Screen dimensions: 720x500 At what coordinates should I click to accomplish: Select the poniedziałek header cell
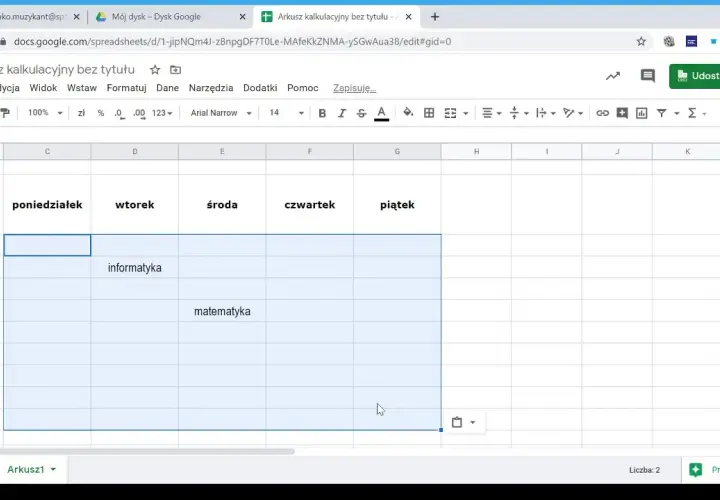pyautogui.click(x=47, y=205)
